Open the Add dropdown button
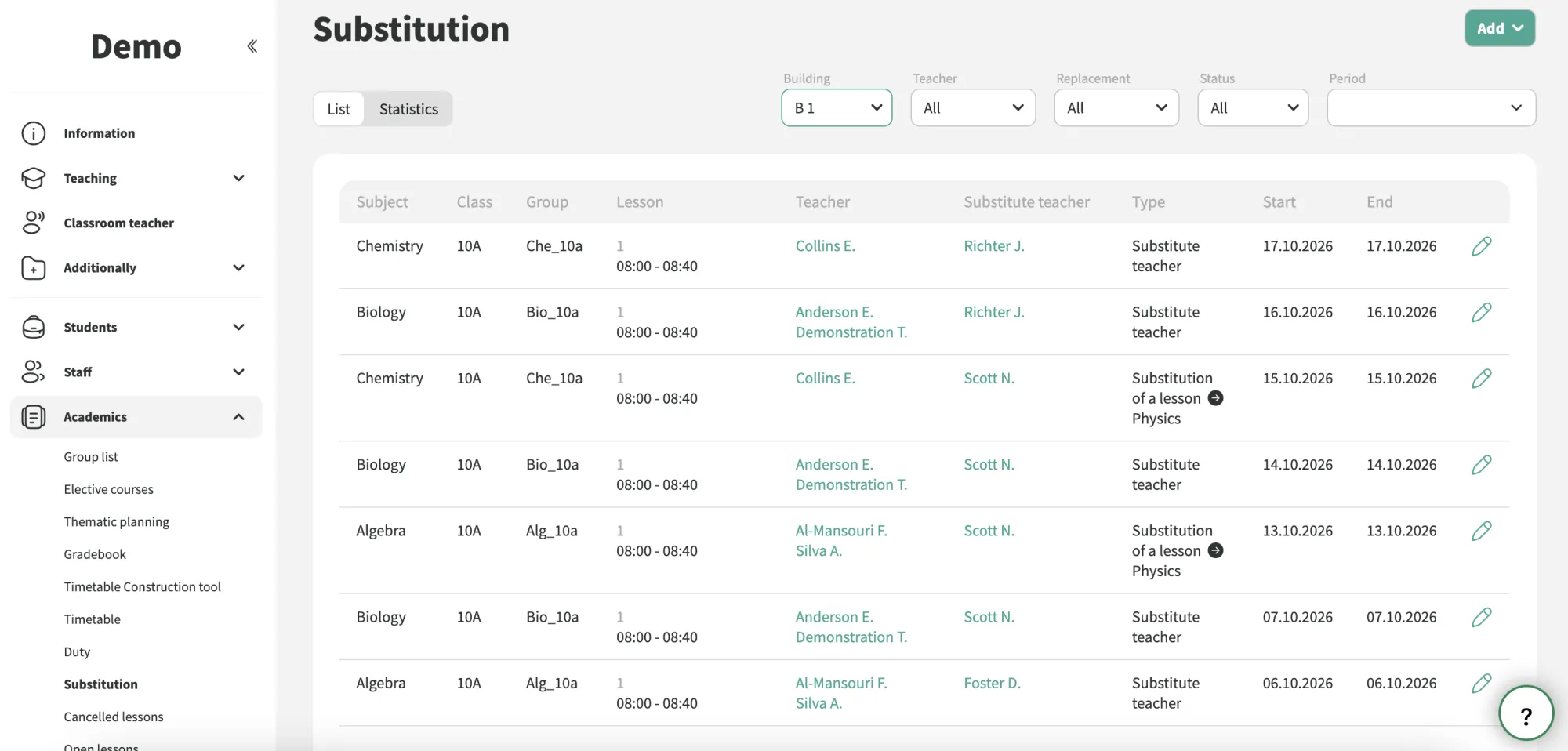This screenshot has height=751, width=1568. click(x=1500, y=28)
